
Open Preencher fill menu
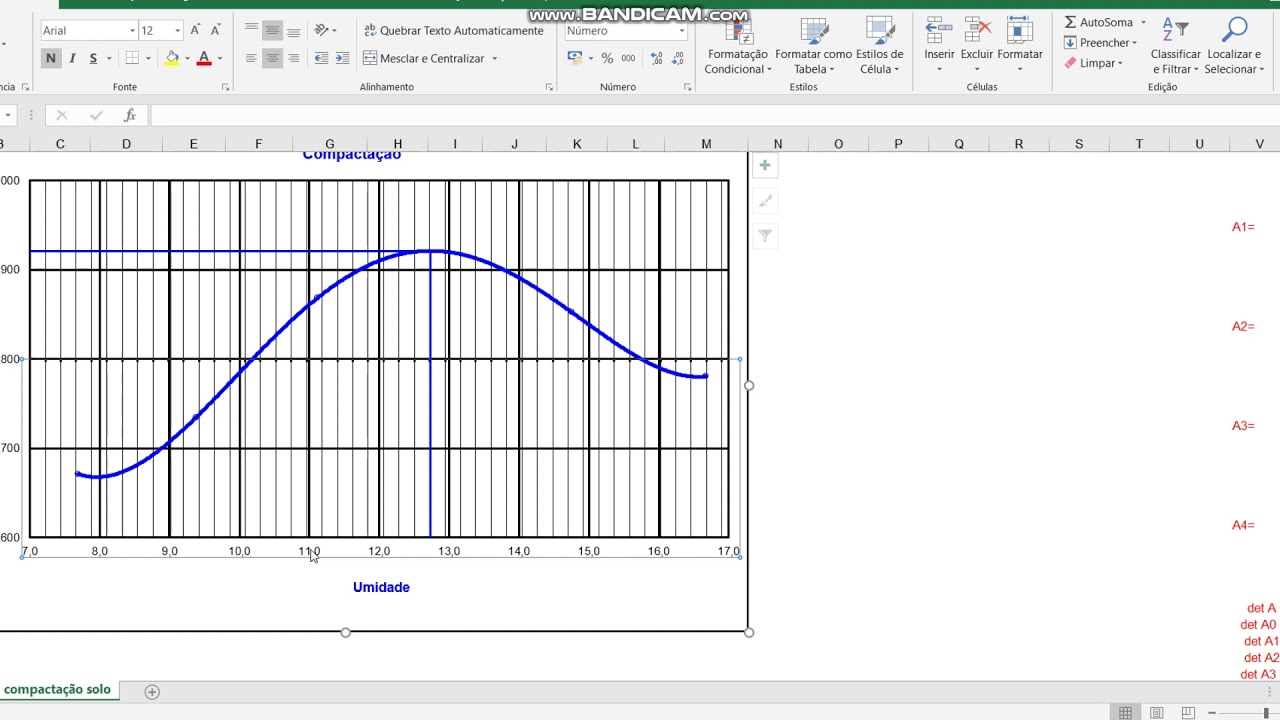tap(1100, 43)
